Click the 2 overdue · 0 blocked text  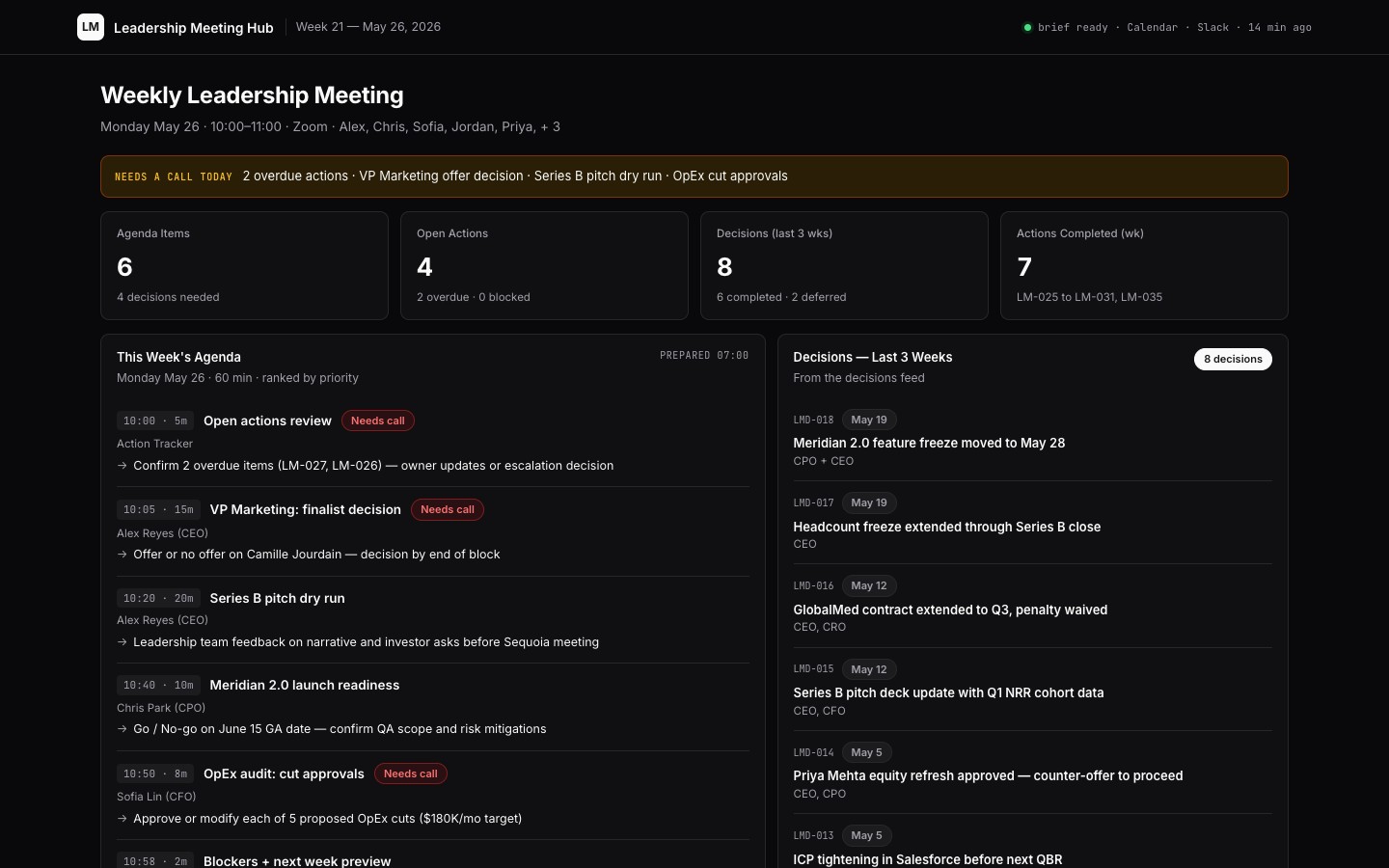474,297
